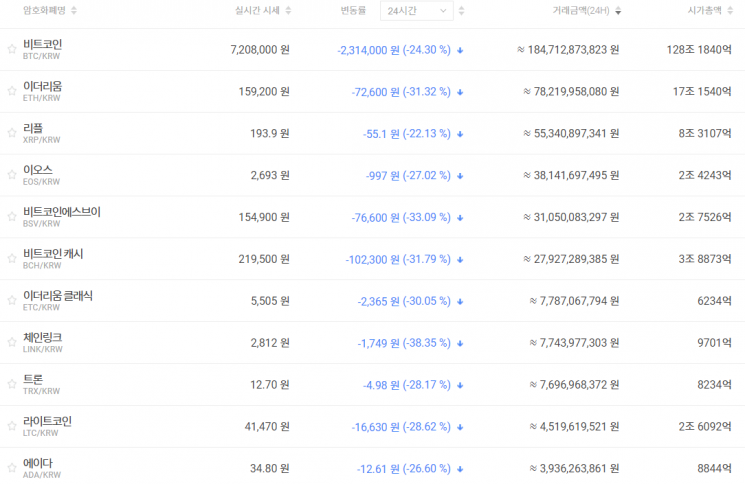Sort by 암호화폐명 column arrows
745x484 pixels.
point(74,10)
